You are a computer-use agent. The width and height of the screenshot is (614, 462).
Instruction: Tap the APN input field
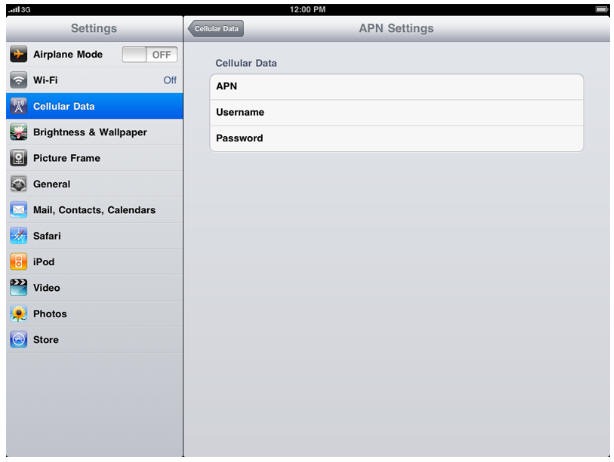[x=397, y=87]
